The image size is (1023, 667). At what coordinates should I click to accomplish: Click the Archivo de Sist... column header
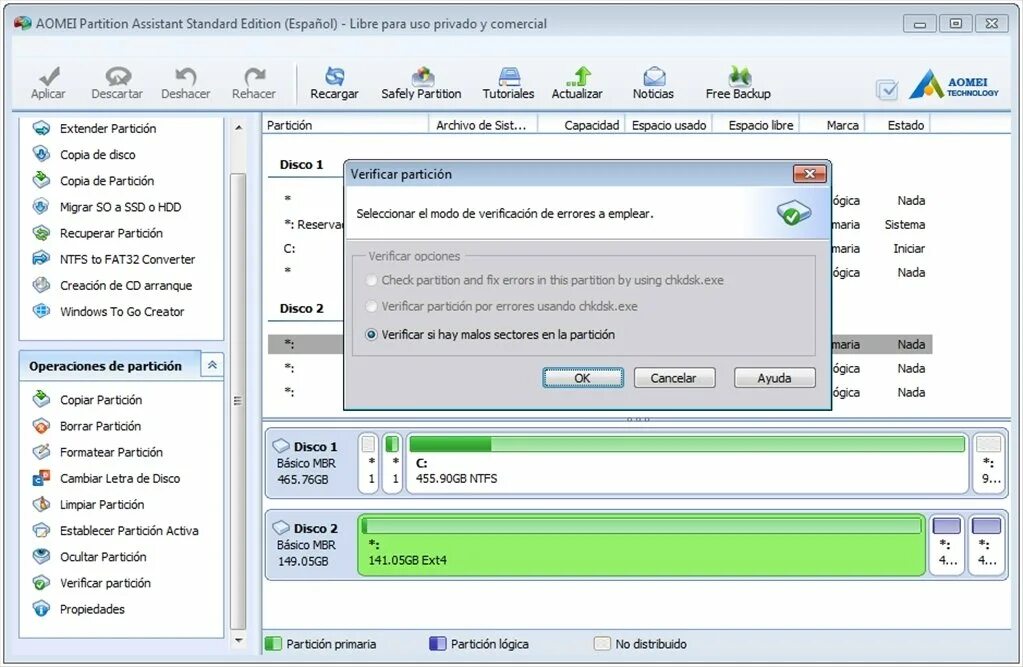(x=483, y=125)
